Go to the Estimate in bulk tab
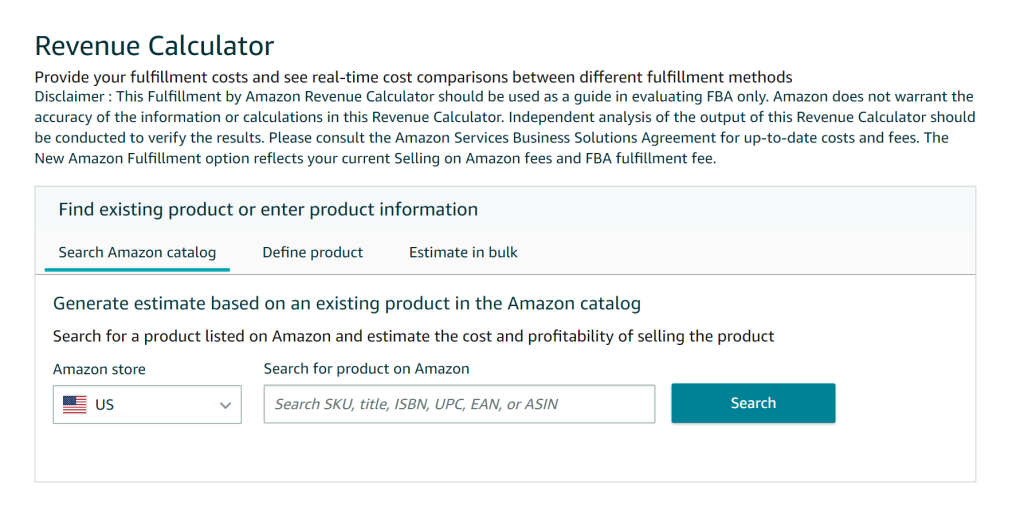The height and width of the screenshot is (506, 1024). coord(463,252)
